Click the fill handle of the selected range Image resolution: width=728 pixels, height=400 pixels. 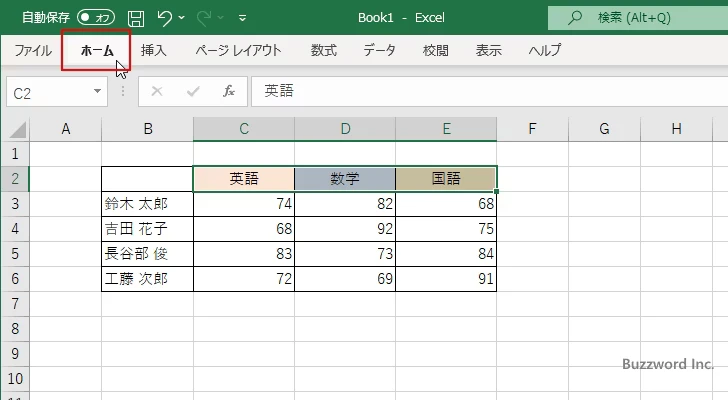point(497,191)
